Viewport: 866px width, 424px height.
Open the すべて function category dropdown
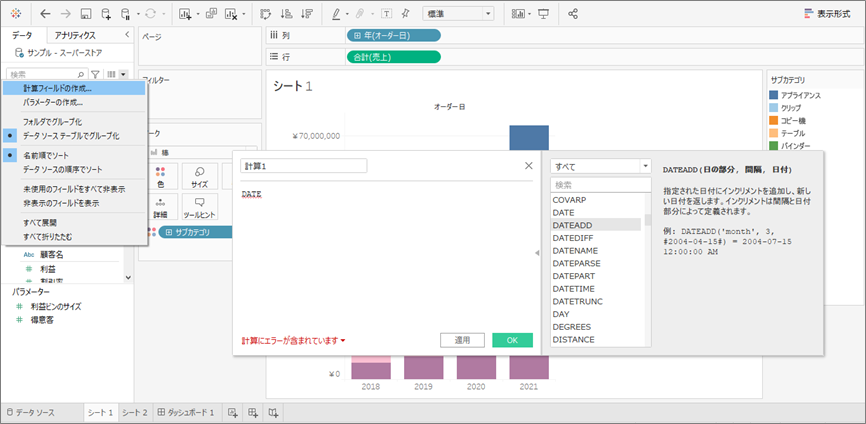coord(601,166)
